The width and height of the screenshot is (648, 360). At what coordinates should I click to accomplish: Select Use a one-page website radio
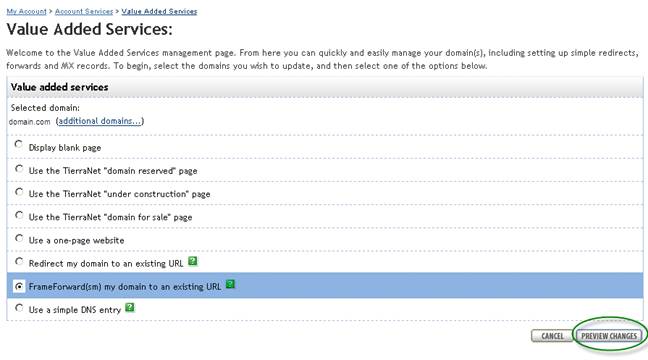pyautogui.click(x=19, y=238)
